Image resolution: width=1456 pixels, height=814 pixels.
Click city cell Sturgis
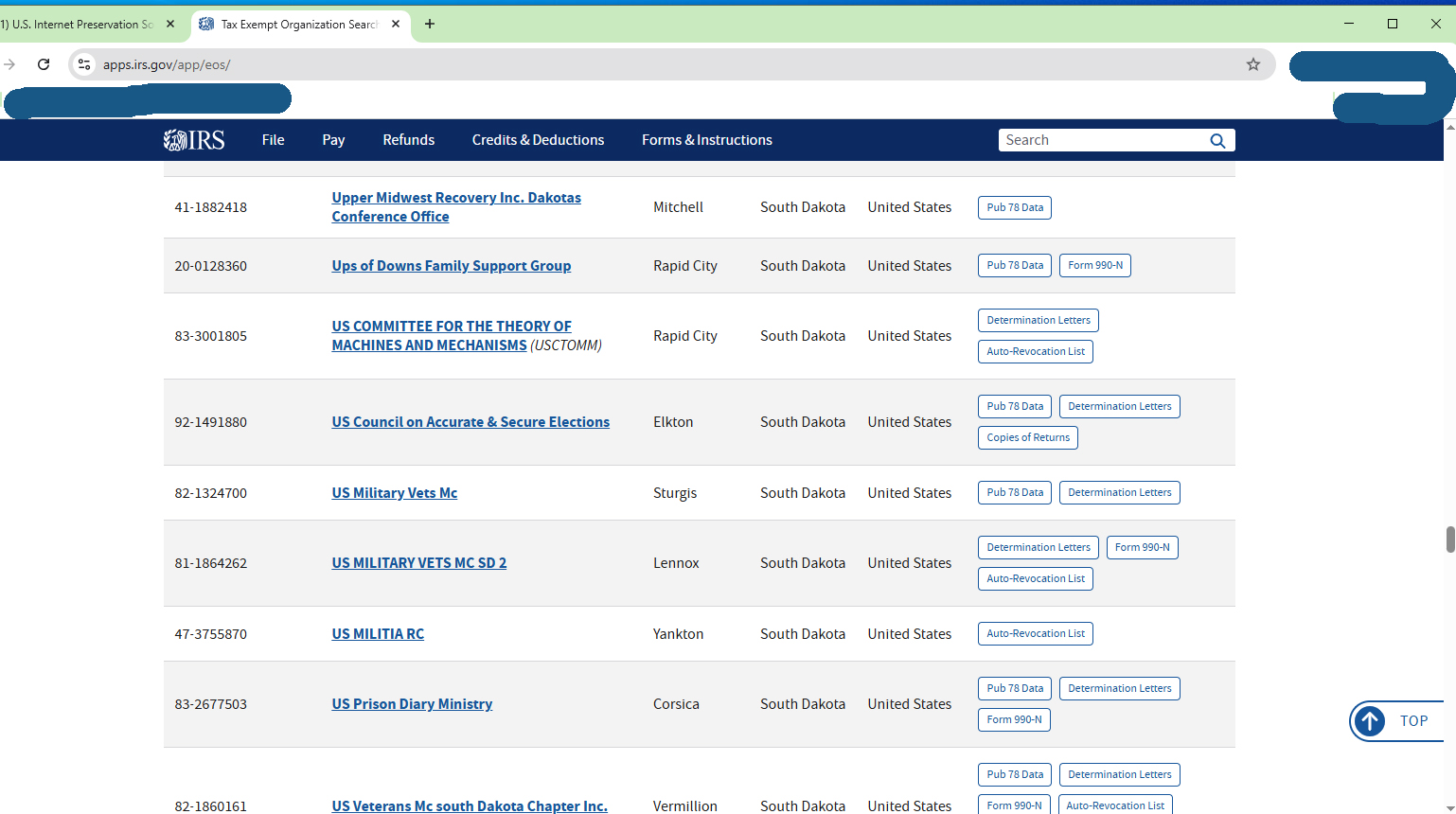[x=675, y=493]
